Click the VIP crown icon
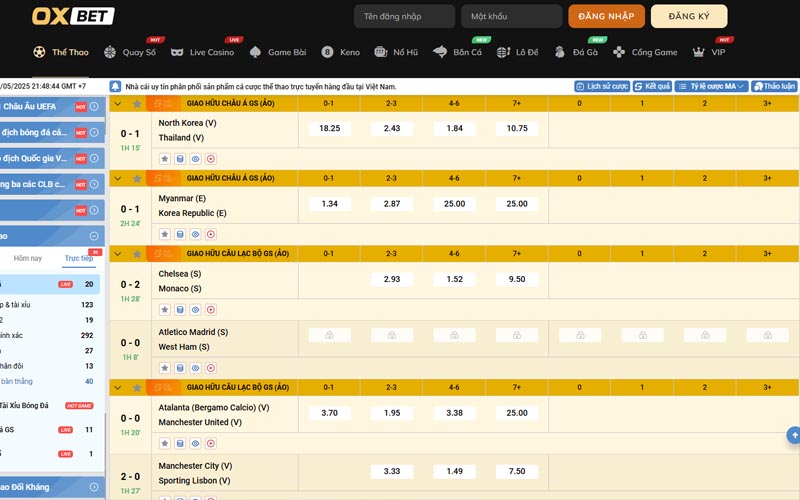800x500 pixels. pos(698,52)
